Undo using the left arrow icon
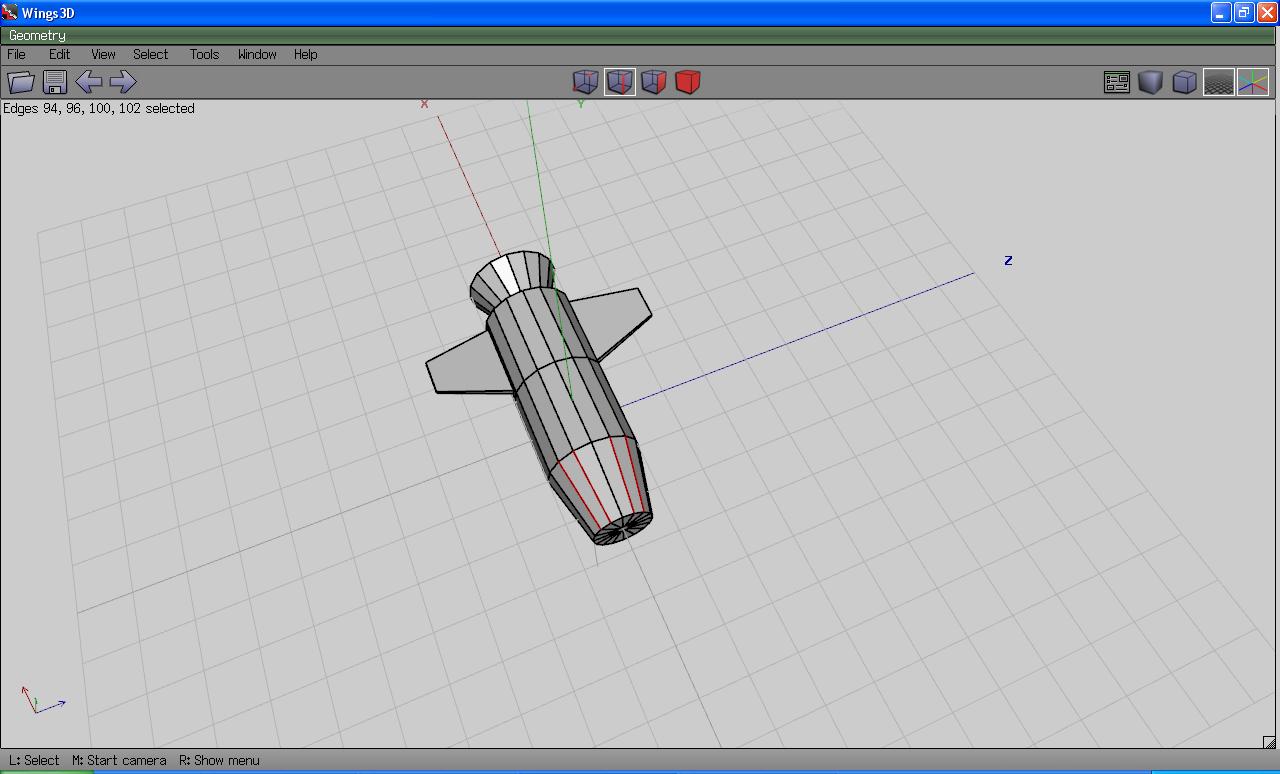 [x=89, y=82]
